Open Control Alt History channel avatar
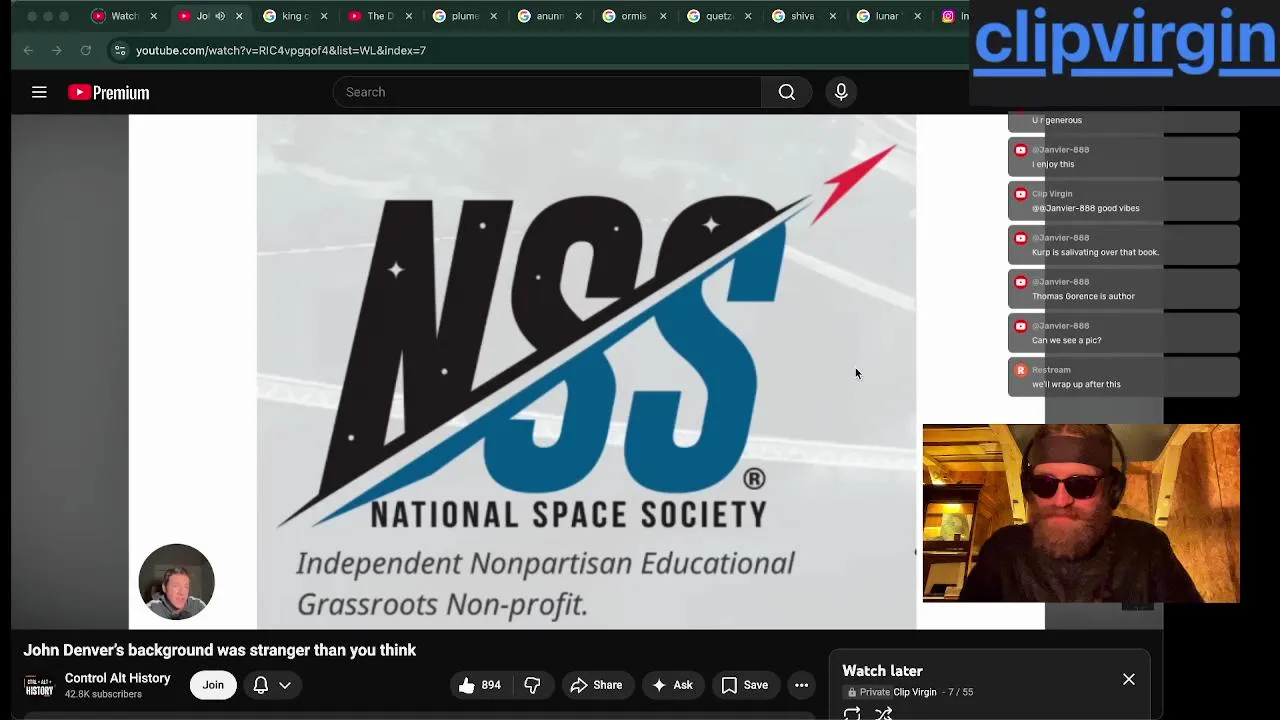The width and height of the screenshot is (1280, 720). pos(39,685)
